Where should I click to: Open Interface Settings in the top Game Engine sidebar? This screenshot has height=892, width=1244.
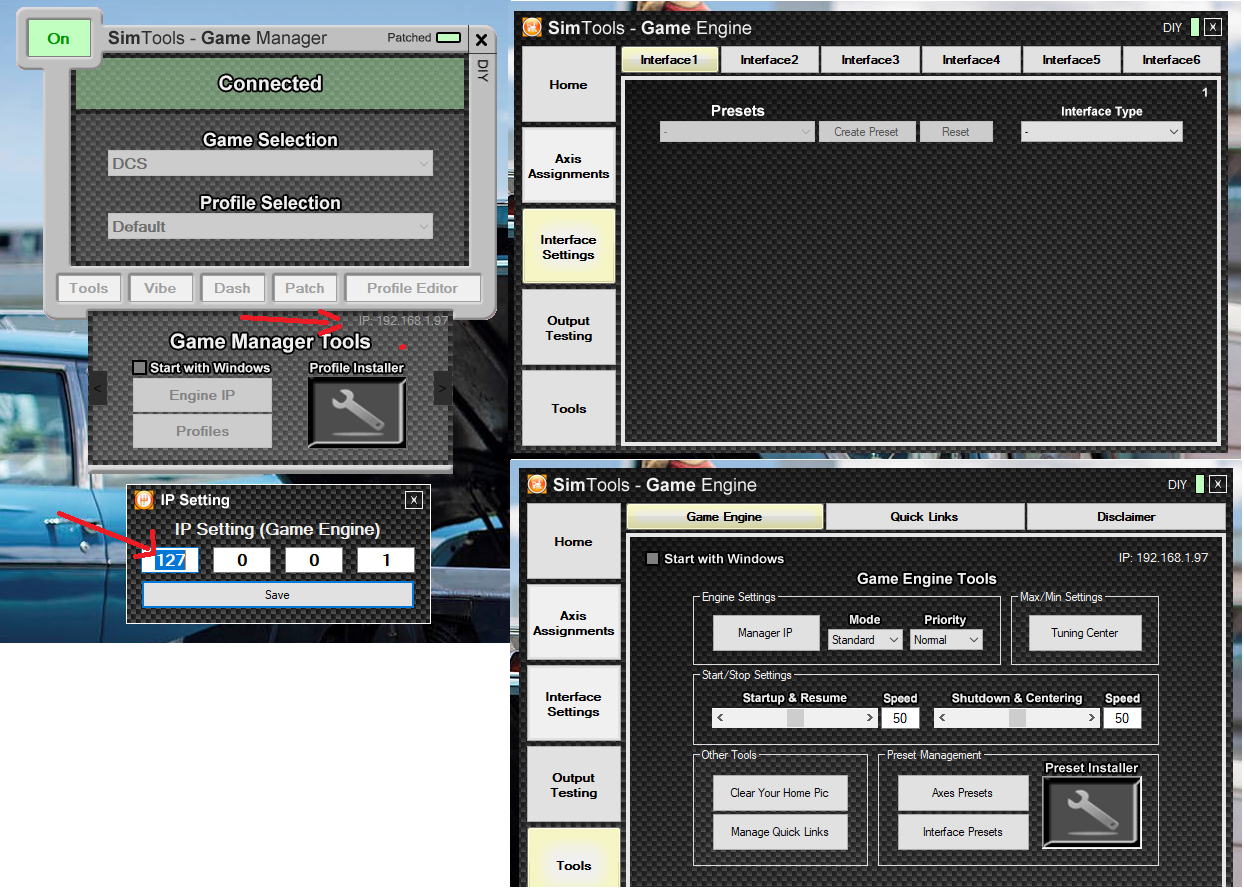pos(568,247)
